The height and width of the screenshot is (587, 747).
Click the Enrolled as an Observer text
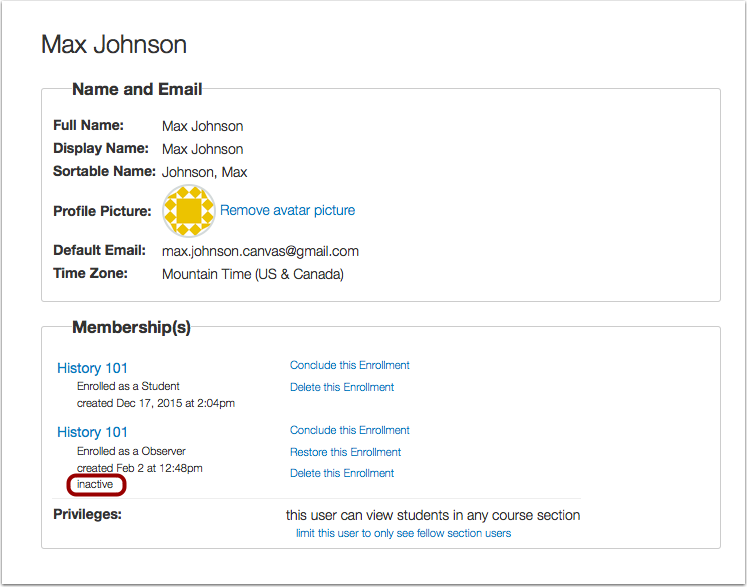[x=131, y=451]
